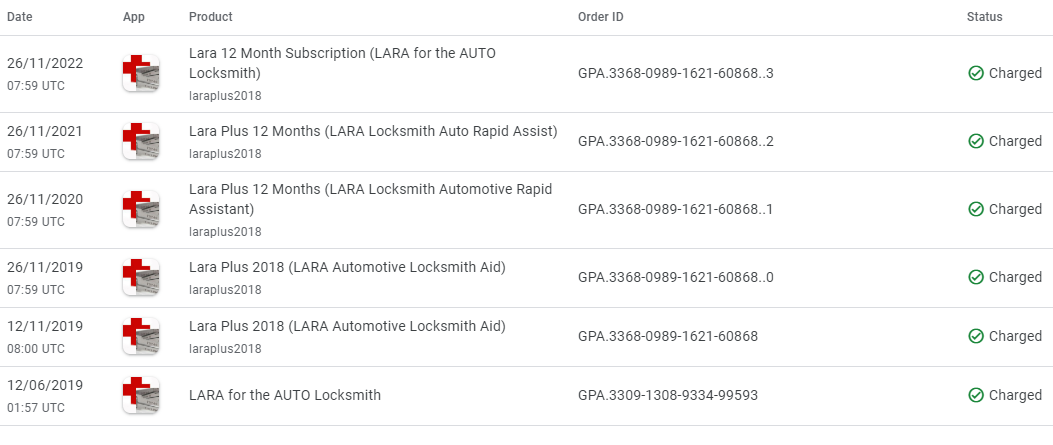Open LARA for the AUTO Locksmith product
1053x445 pixels.
pyautogui.click(x=285, y=395)
